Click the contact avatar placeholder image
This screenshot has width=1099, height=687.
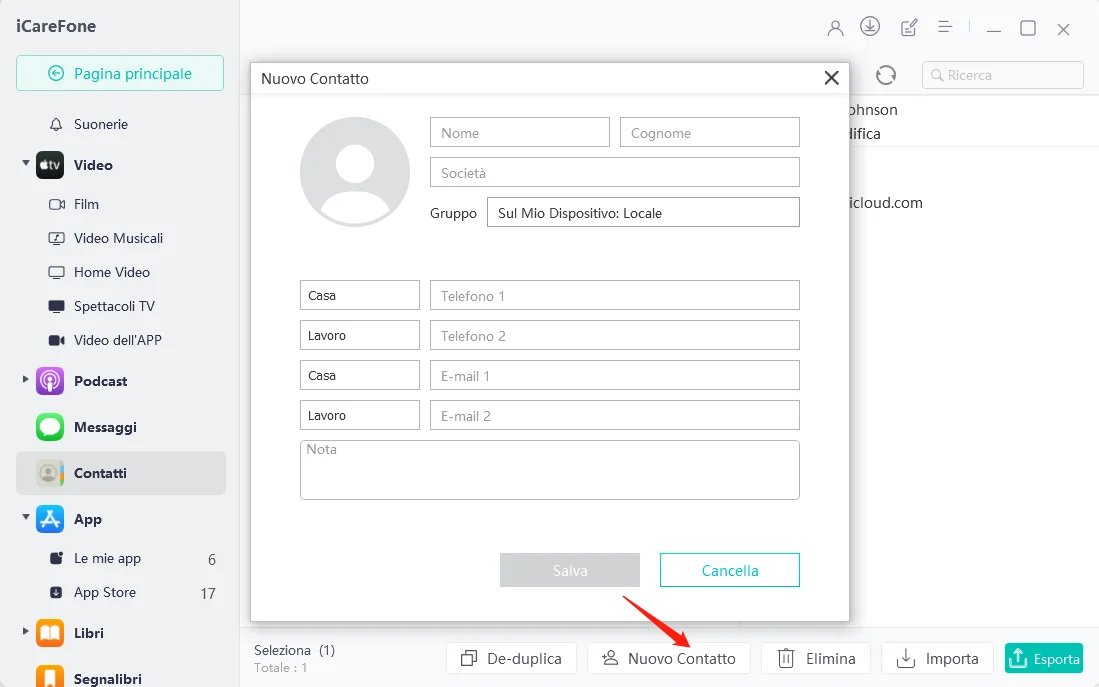tap(355, 171)
